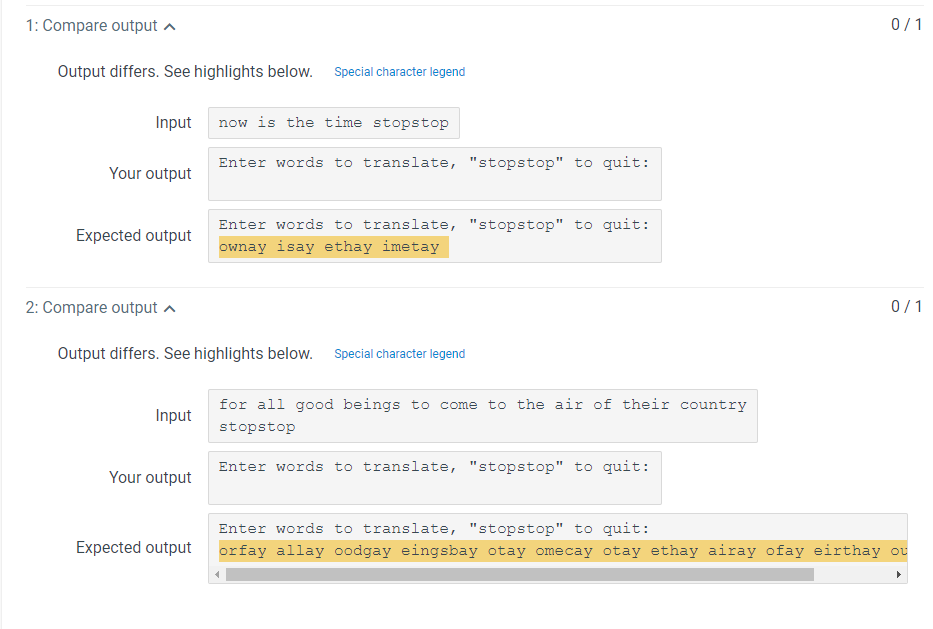Click the Expected output box of test 1
This screenshot has height=629, width=933.
tap(434, 235)
